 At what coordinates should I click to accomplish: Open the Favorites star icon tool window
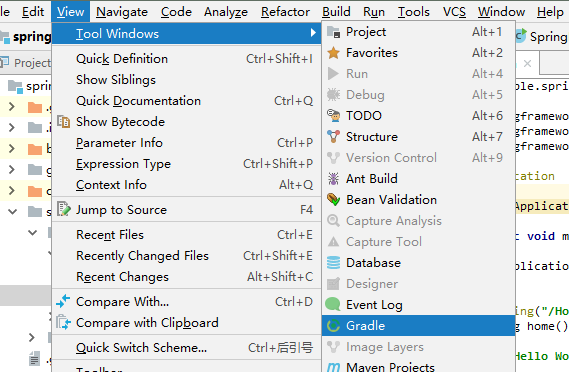point(333,53)
